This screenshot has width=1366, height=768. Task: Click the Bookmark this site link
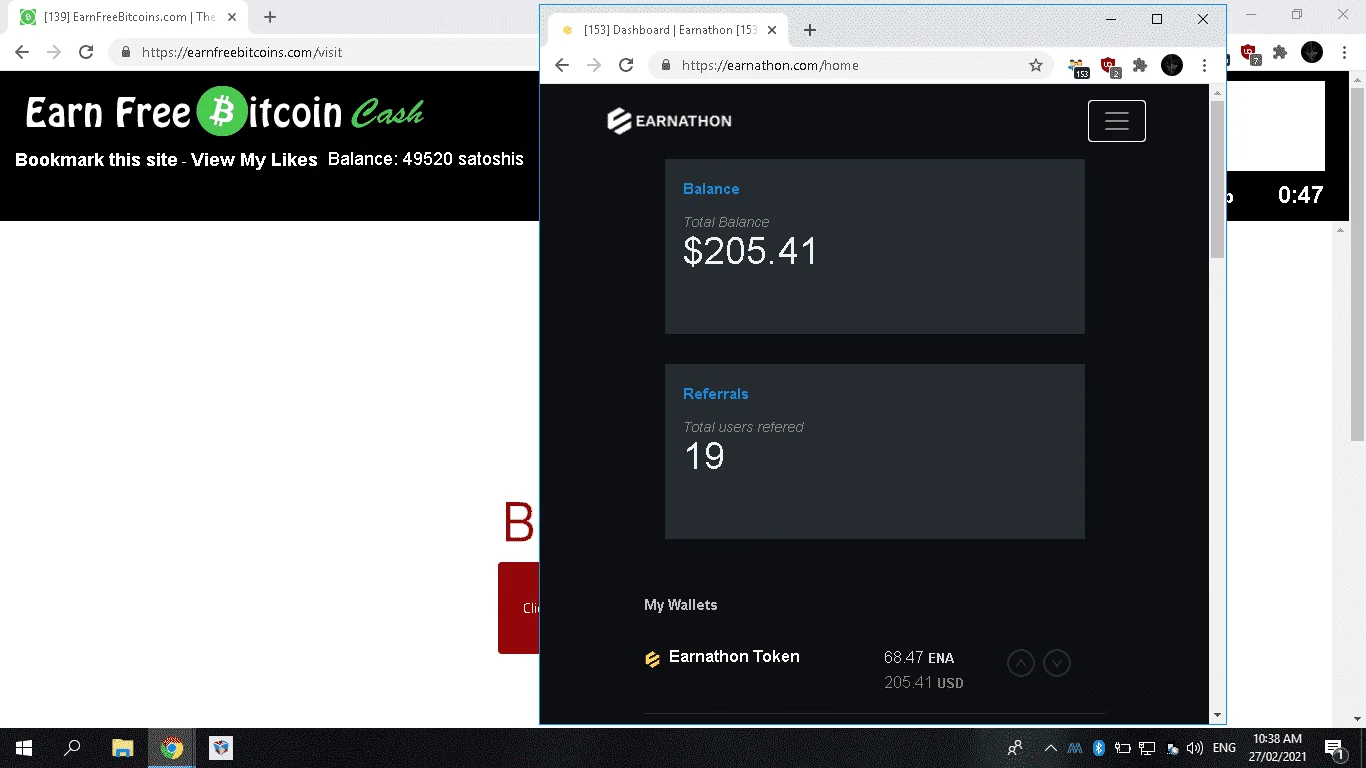[x=96, y=160]
